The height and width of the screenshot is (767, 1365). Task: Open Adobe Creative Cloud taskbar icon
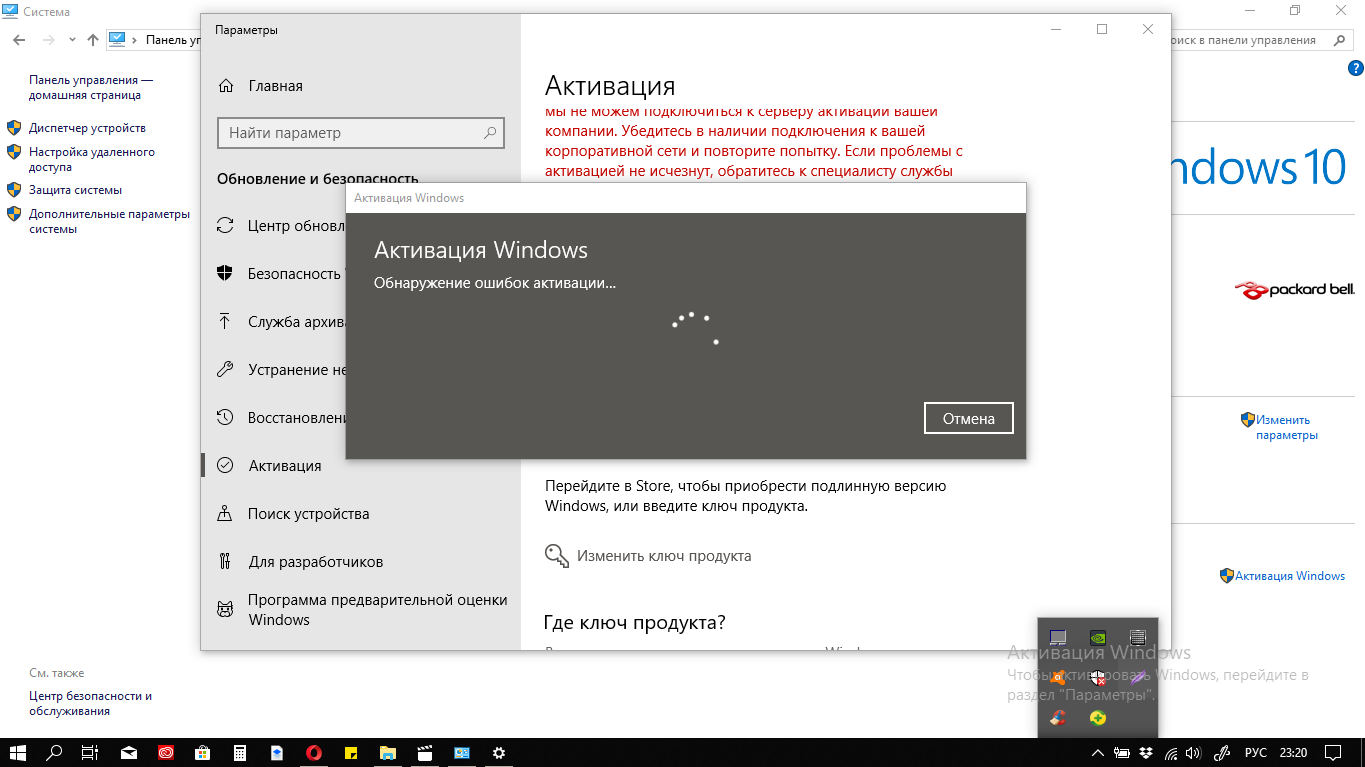166,752
